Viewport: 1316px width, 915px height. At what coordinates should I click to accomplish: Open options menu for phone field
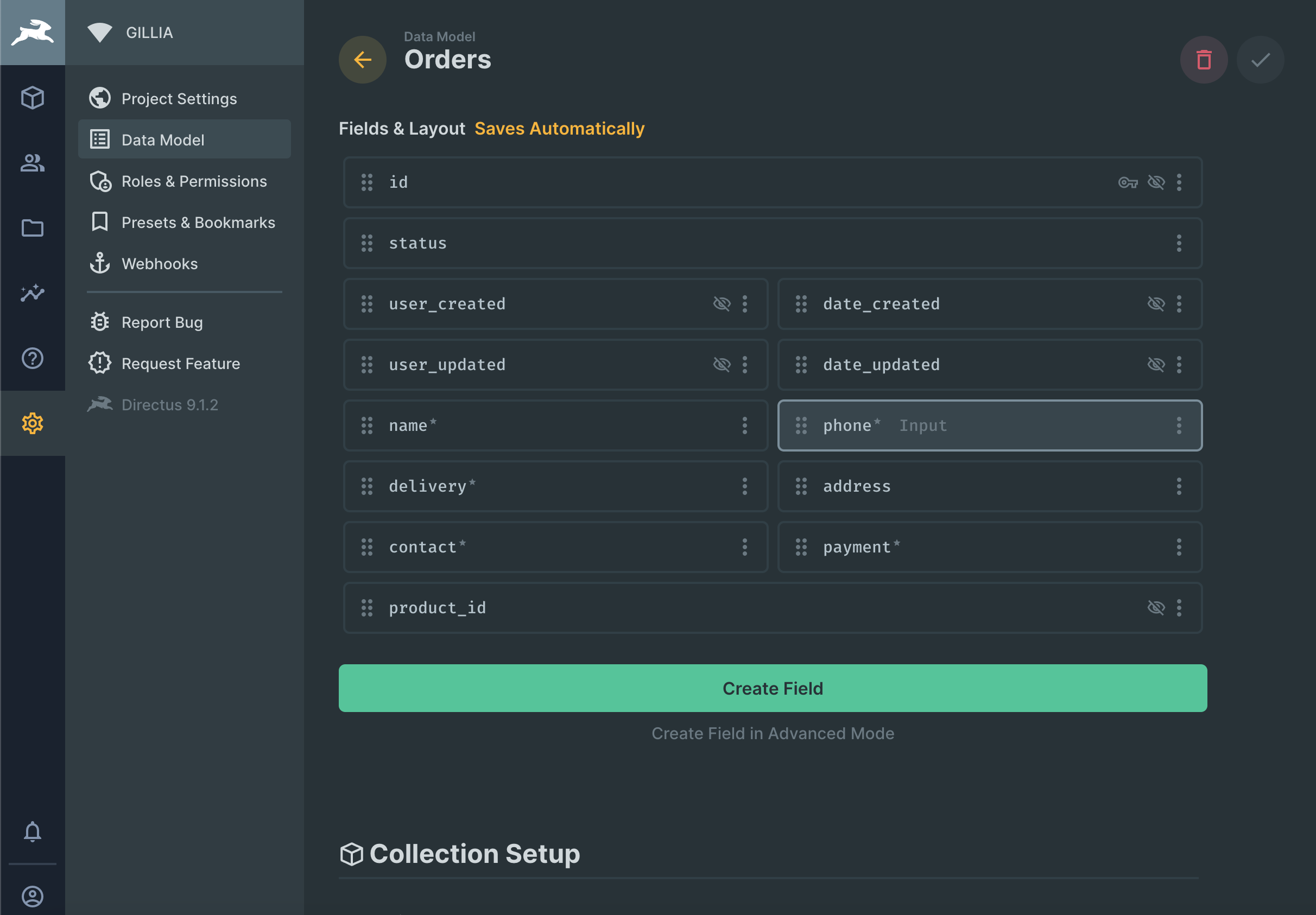pyautogui.click(x=1179, y=425)
